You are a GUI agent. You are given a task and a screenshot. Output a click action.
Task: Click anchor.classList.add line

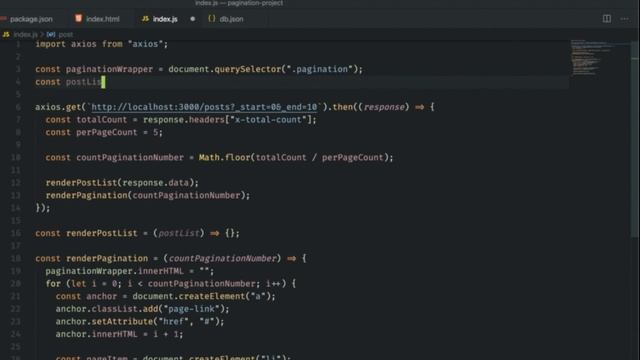point(142,309)
